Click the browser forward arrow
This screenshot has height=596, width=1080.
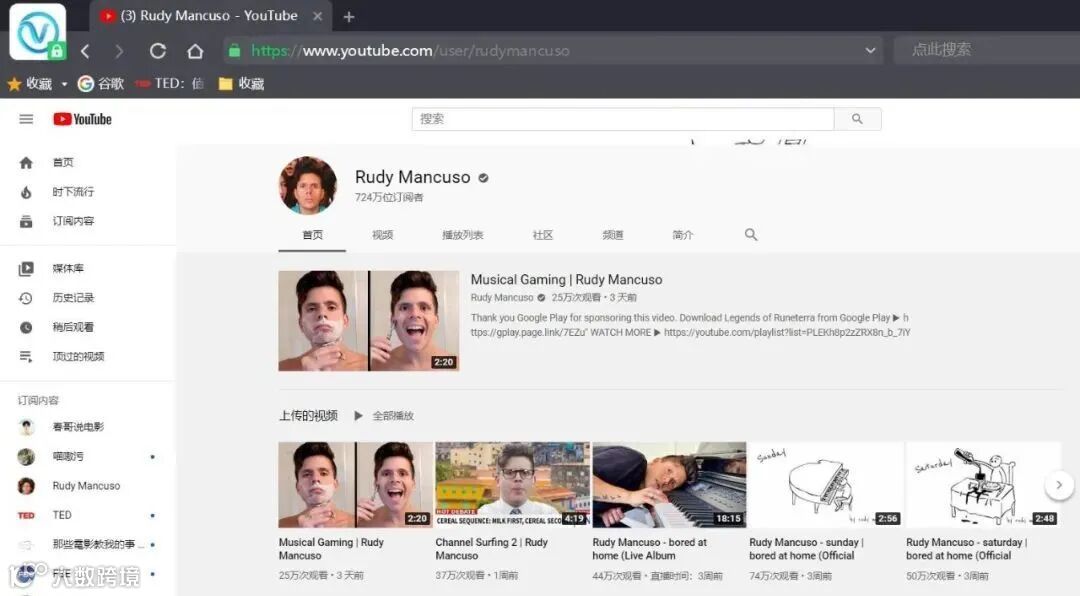(x=119, y=51)
